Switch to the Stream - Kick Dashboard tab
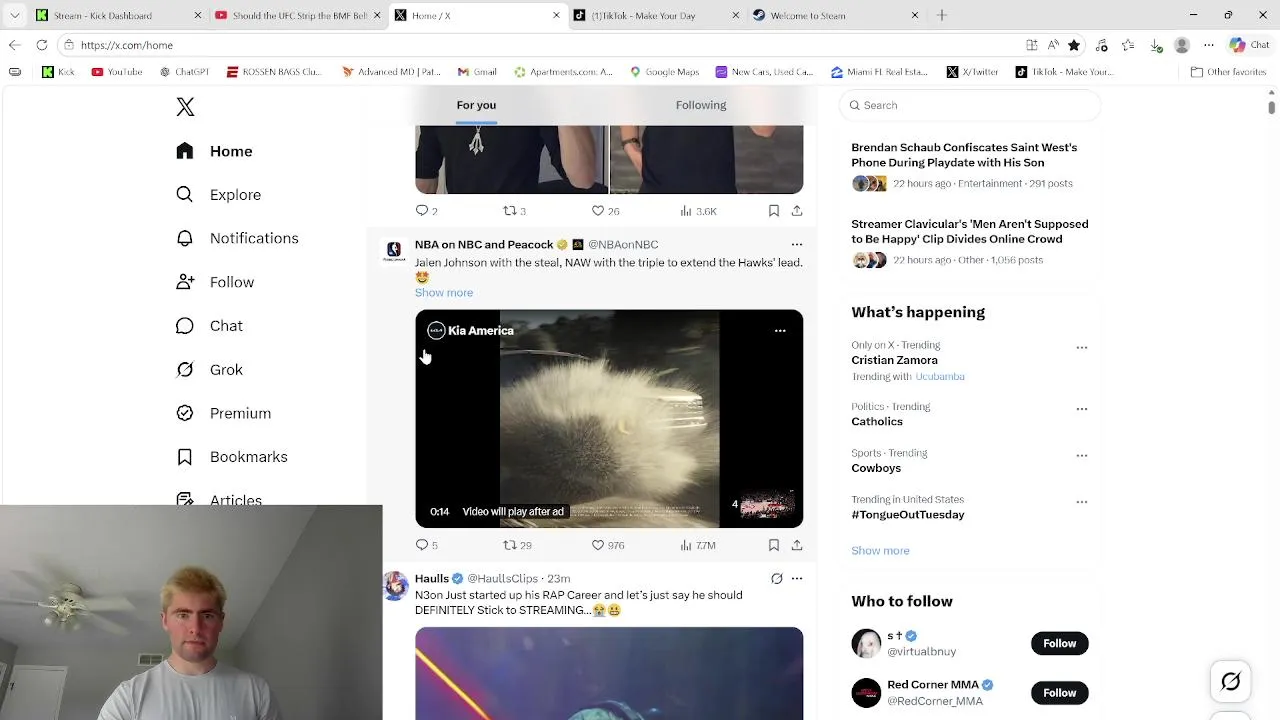1280x720 pixels. coord(118,15)
